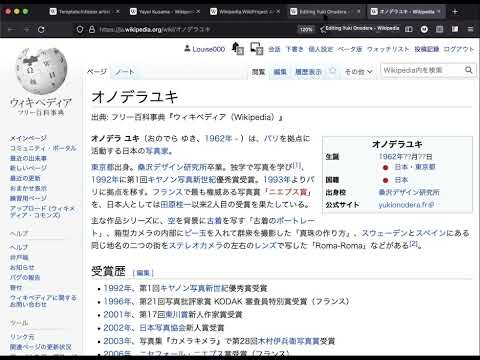Select the 編集 edit tab
The height and width of the screenshot is (360, 480).
coord(280,72)
